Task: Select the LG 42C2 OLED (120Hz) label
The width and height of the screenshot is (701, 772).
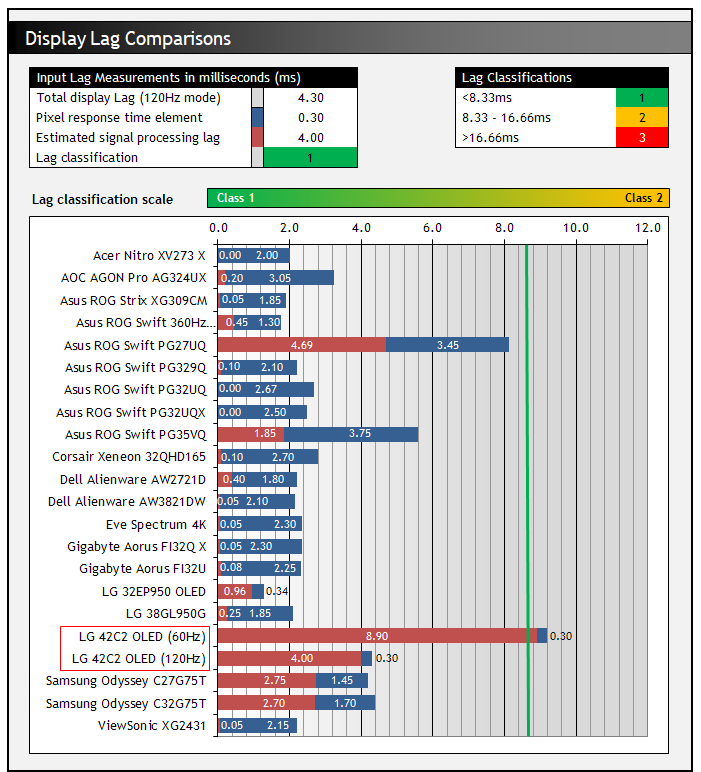Action: pyautogui.click(x=136, y=659)
